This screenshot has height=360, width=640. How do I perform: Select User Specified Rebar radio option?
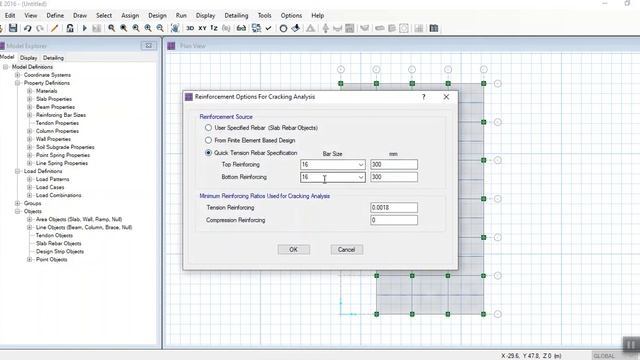[209, 128]
